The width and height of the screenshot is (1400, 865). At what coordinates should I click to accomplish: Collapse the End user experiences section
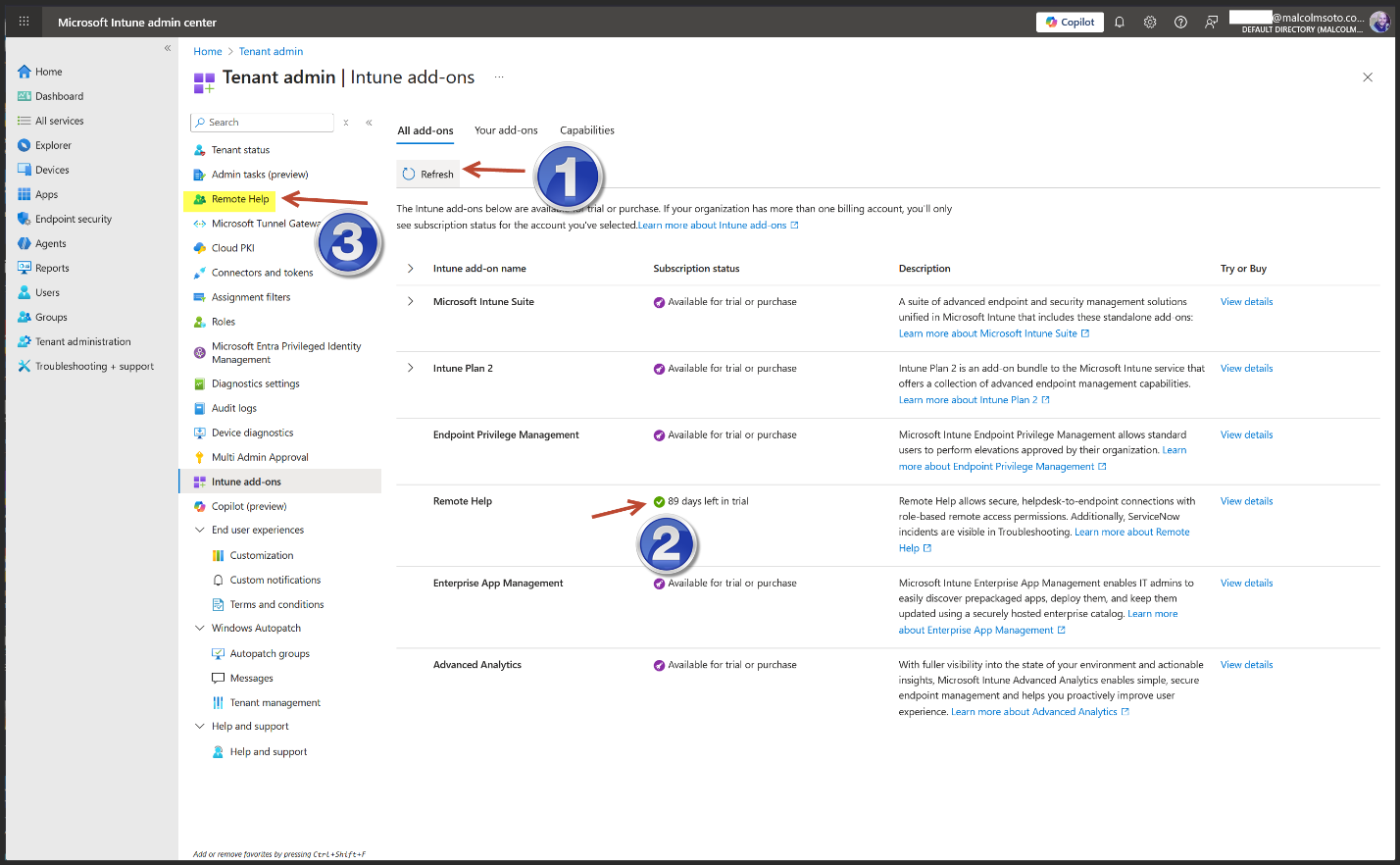point(200,530)
